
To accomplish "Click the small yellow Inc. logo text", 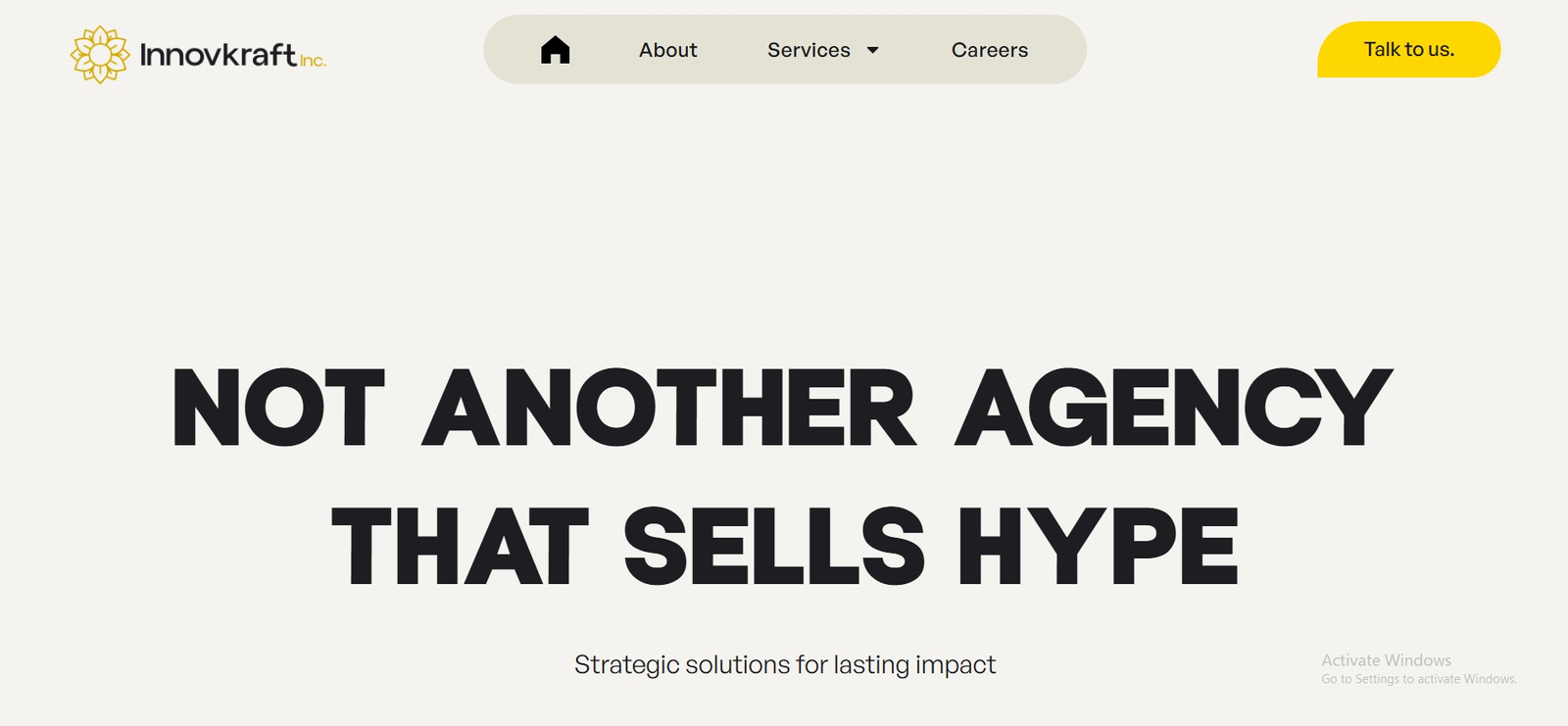I will tap(313, 61).
